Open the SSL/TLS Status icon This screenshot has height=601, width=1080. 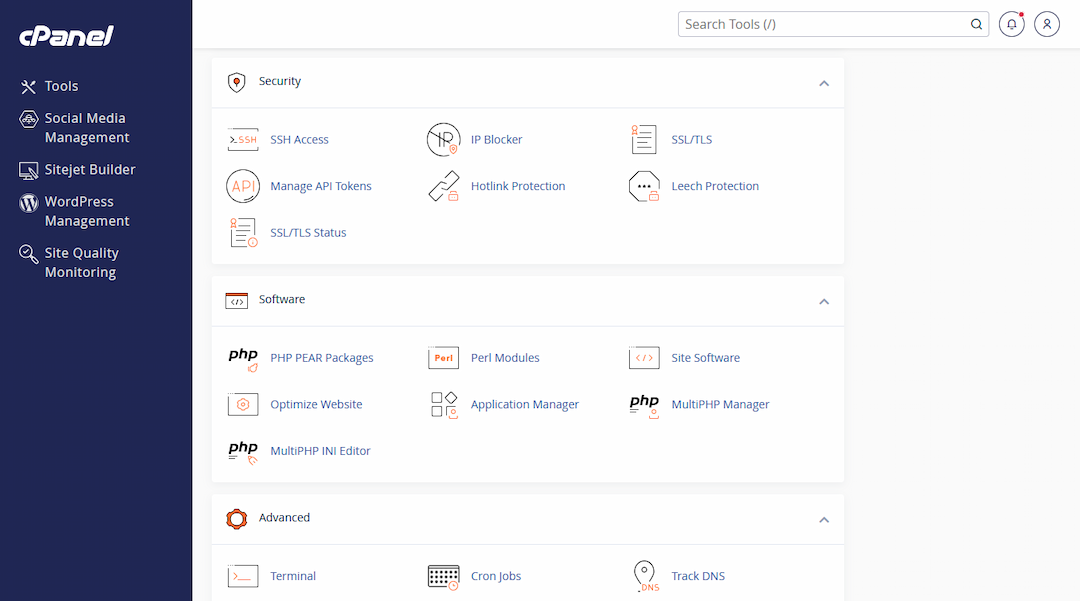tap(243, 233)
